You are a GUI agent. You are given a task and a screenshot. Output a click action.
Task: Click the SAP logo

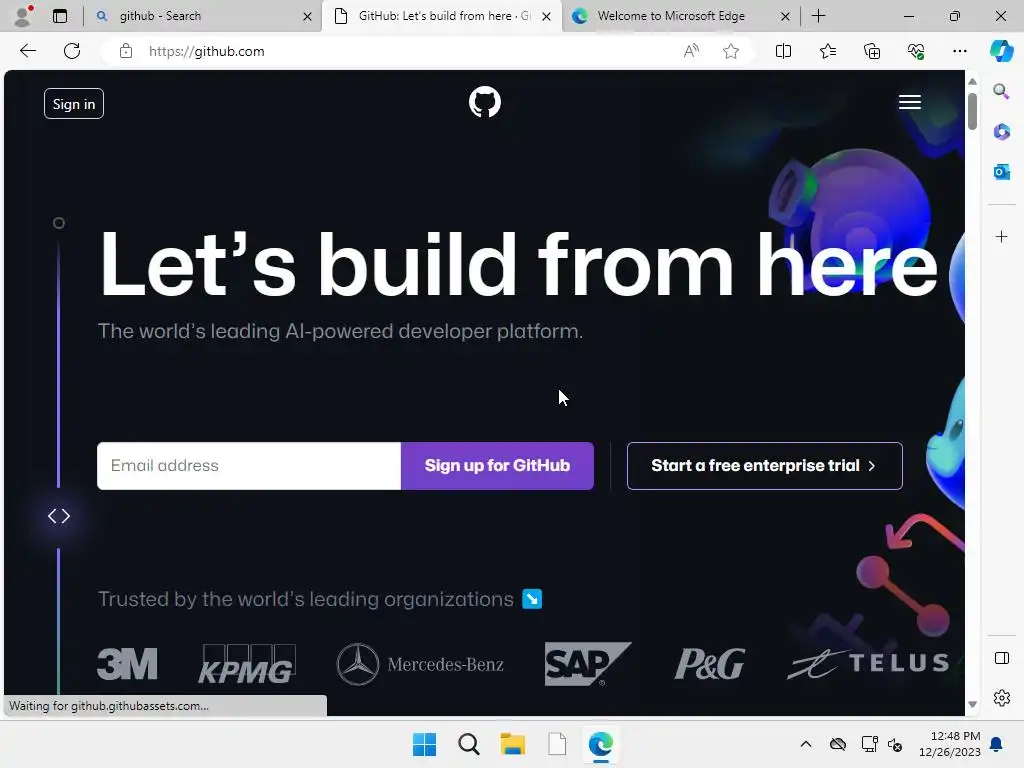(x=588, y=664)
